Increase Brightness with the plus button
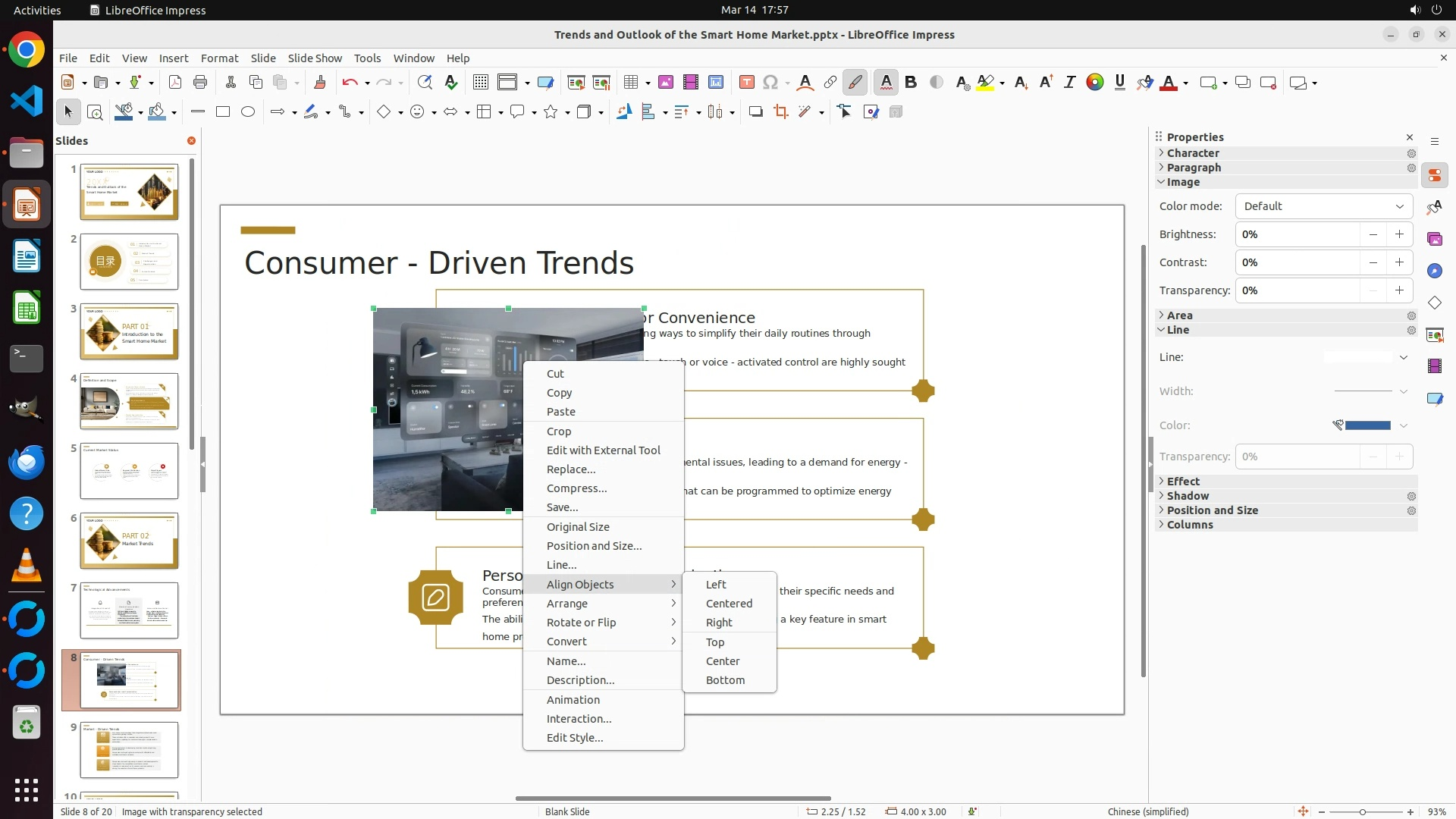 (x=1399, y=234)
